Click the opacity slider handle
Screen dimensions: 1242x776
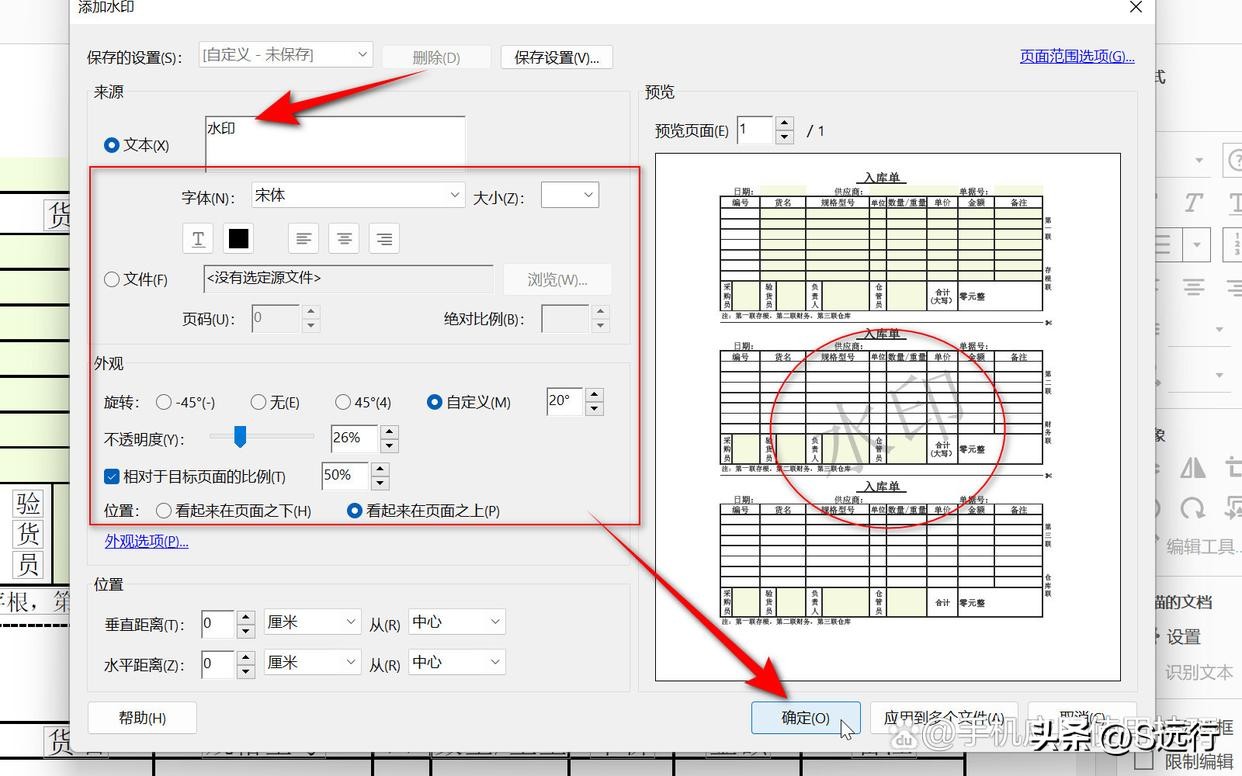240,436
